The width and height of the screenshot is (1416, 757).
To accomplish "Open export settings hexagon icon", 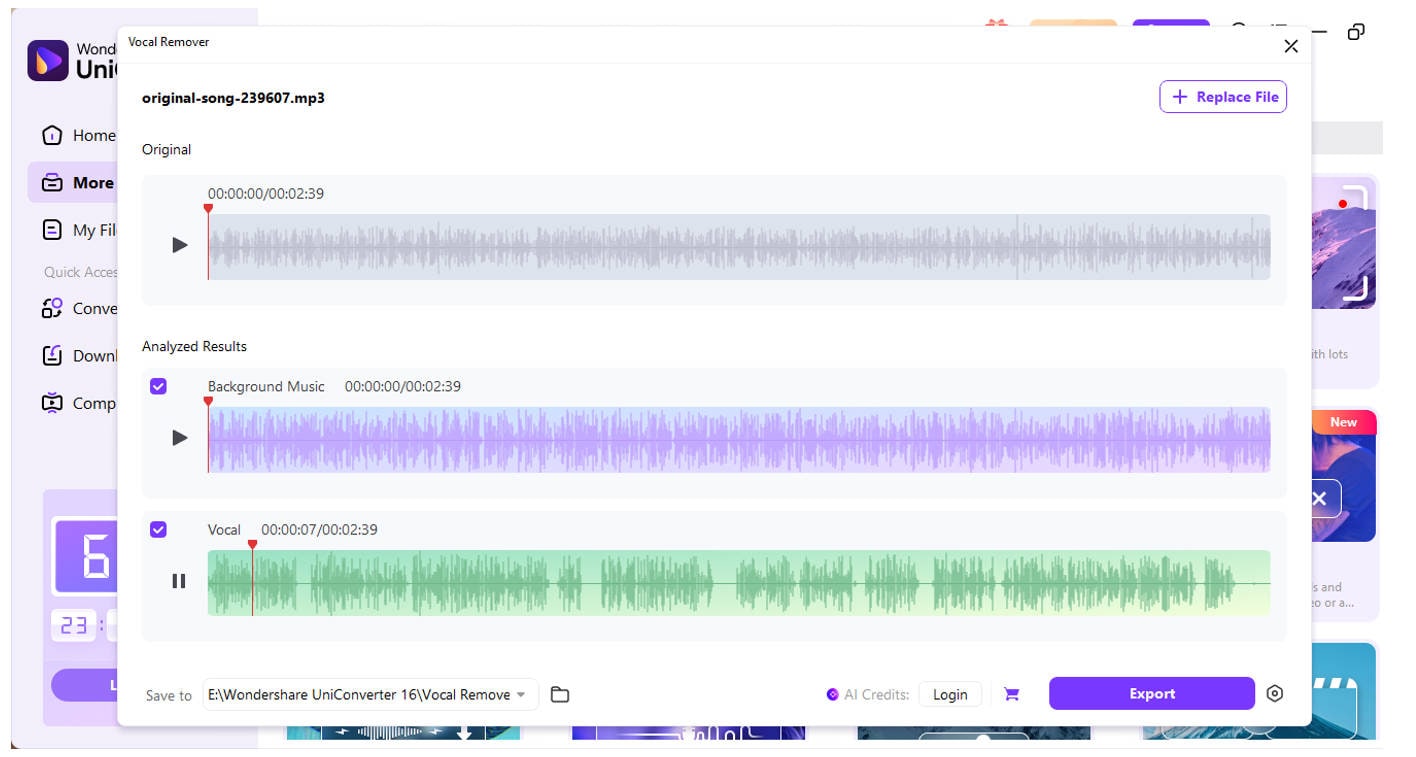I will pos(1274,693).
